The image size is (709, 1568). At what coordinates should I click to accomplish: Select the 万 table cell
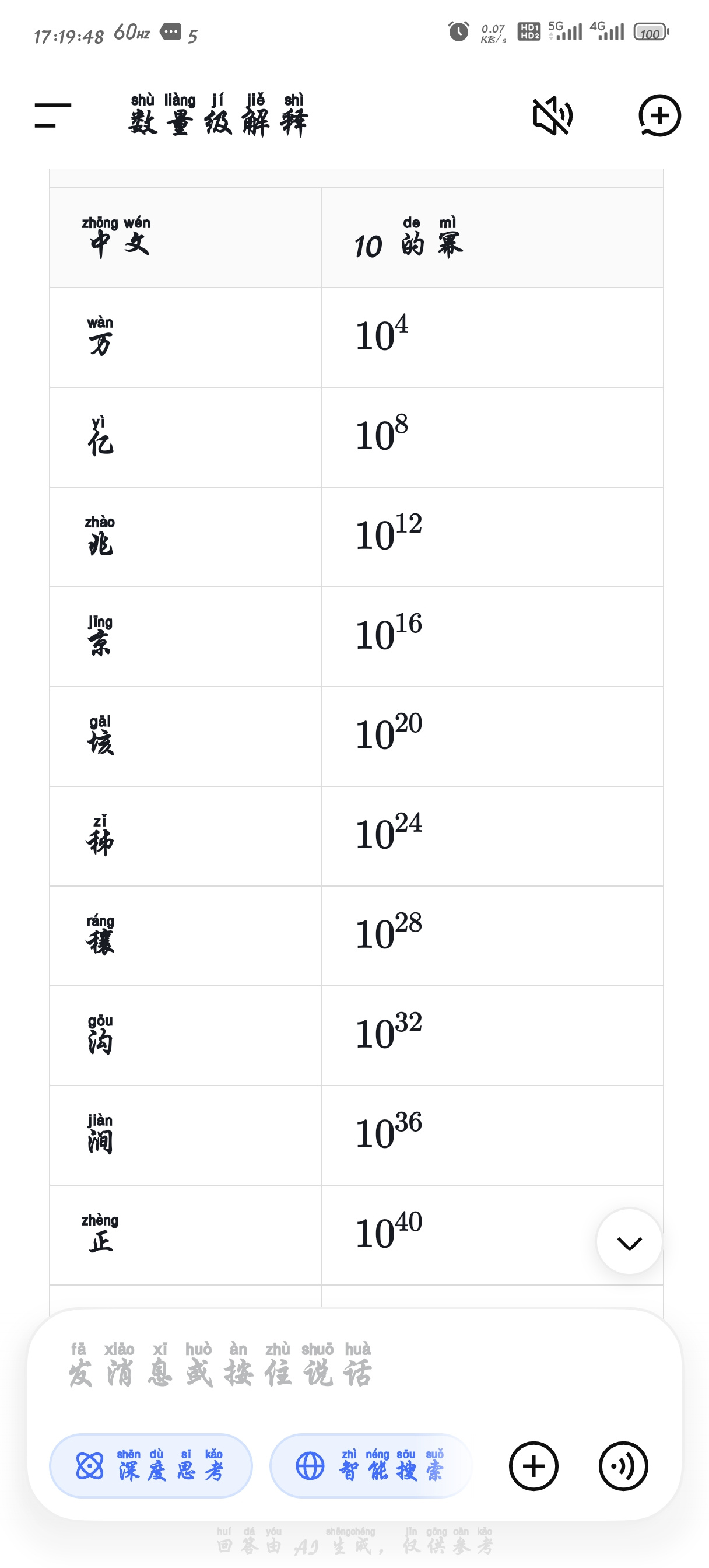click(185, 337)
